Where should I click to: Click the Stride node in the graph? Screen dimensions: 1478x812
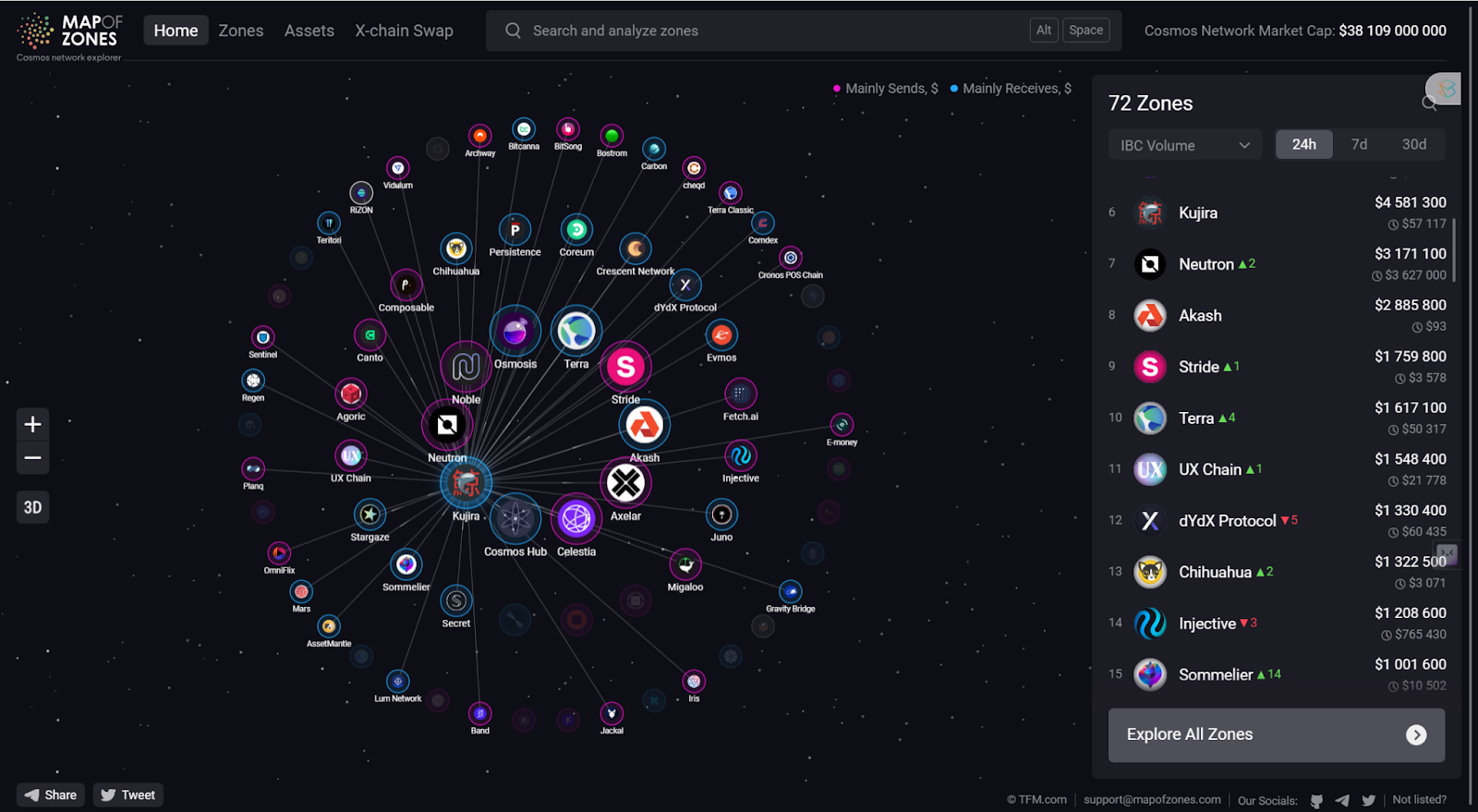coord(625,367)
